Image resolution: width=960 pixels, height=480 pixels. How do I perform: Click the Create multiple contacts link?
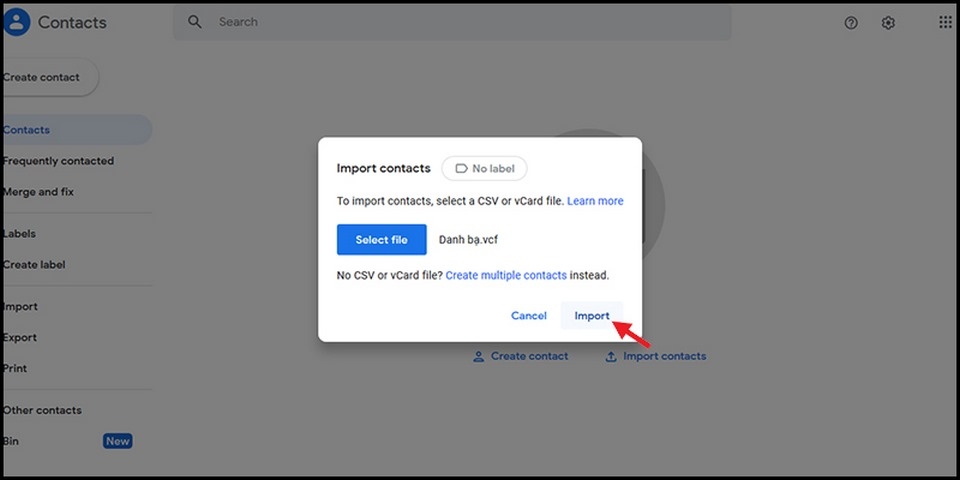(506, 276)
